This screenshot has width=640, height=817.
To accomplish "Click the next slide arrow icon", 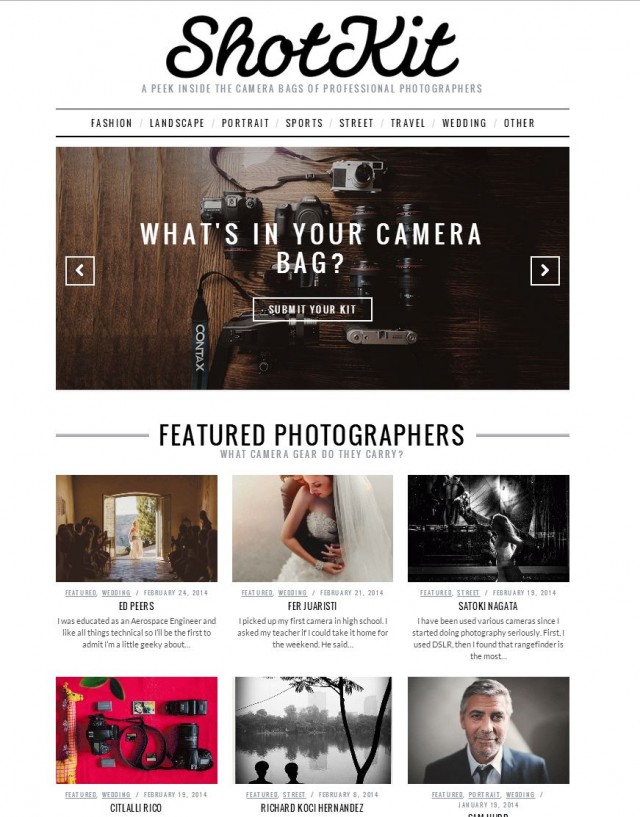I will 545,270.
